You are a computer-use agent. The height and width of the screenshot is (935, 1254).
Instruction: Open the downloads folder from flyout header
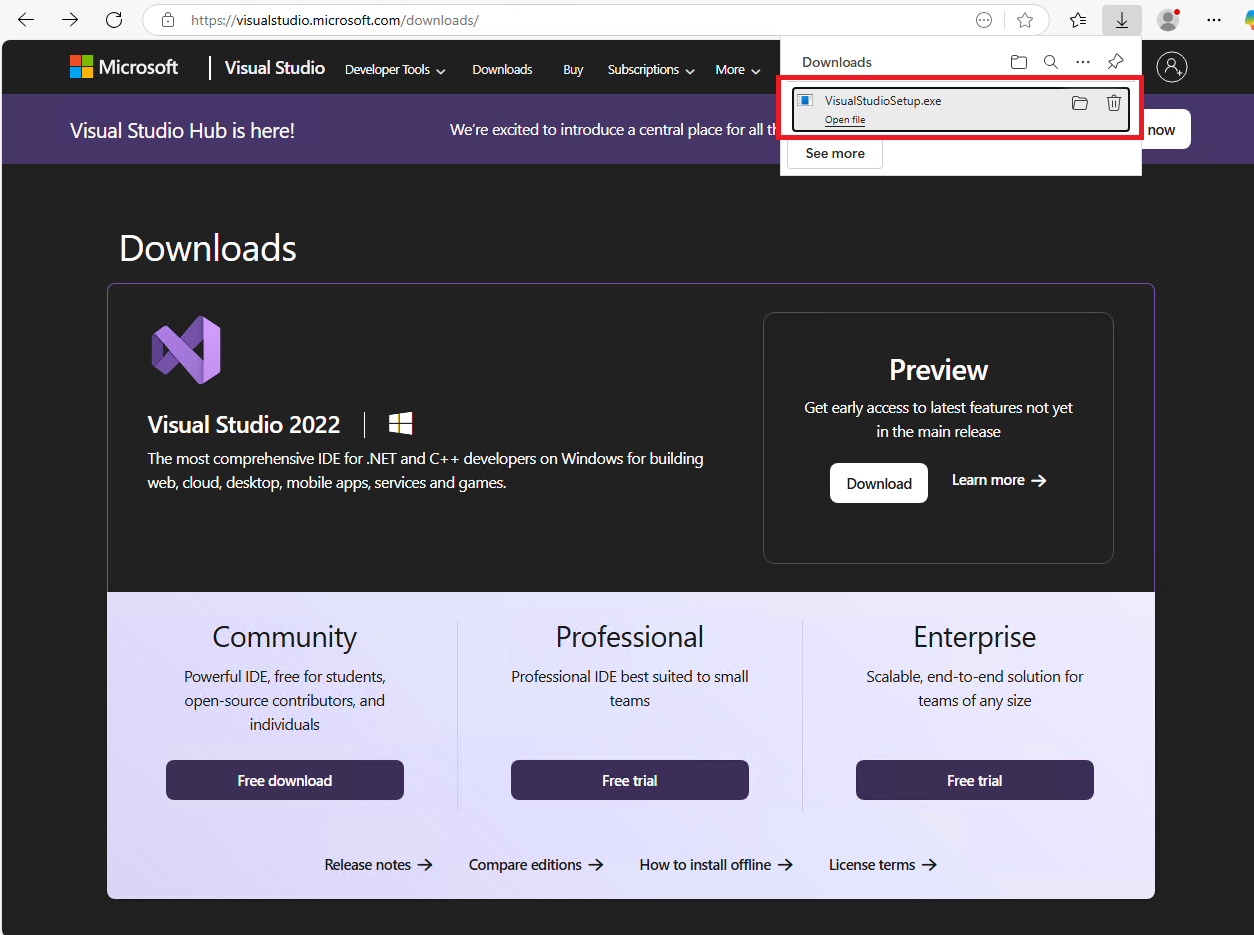tap(1019, 62)
